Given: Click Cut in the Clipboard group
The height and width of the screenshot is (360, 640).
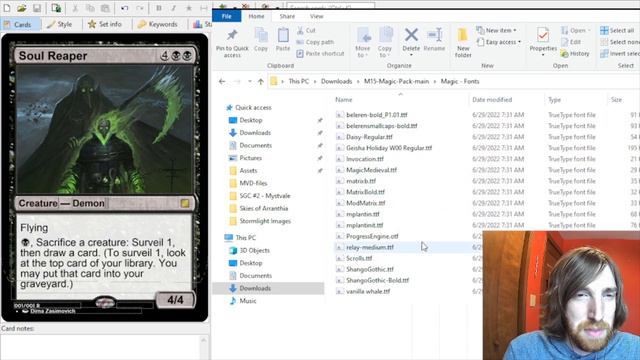Looking at the screenshot, I should tap(306, 31).
